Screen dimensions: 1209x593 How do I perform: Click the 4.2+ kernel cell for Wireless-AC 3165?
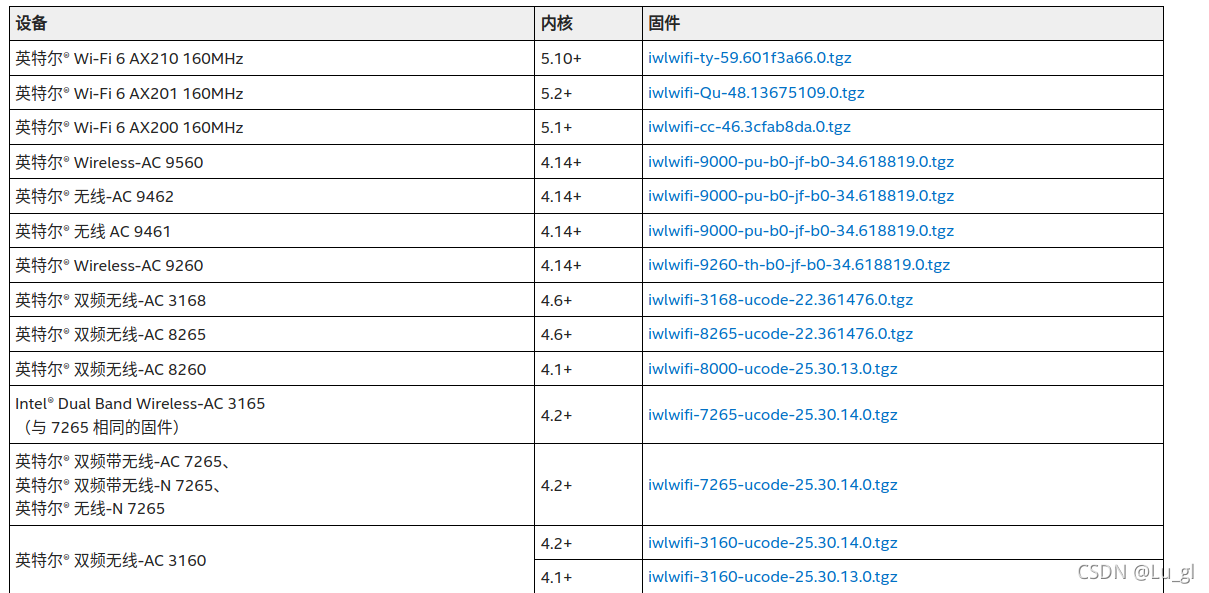588,415
